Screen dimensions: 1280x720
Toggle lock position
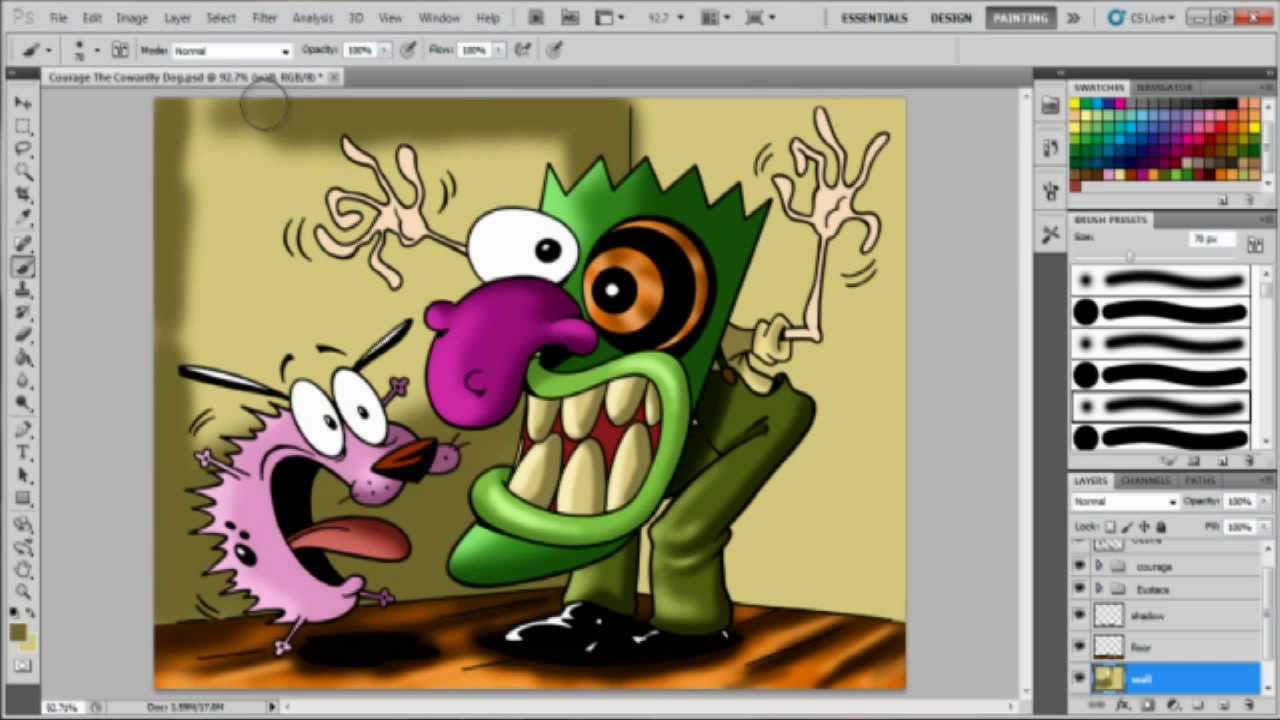point(1144,526)
